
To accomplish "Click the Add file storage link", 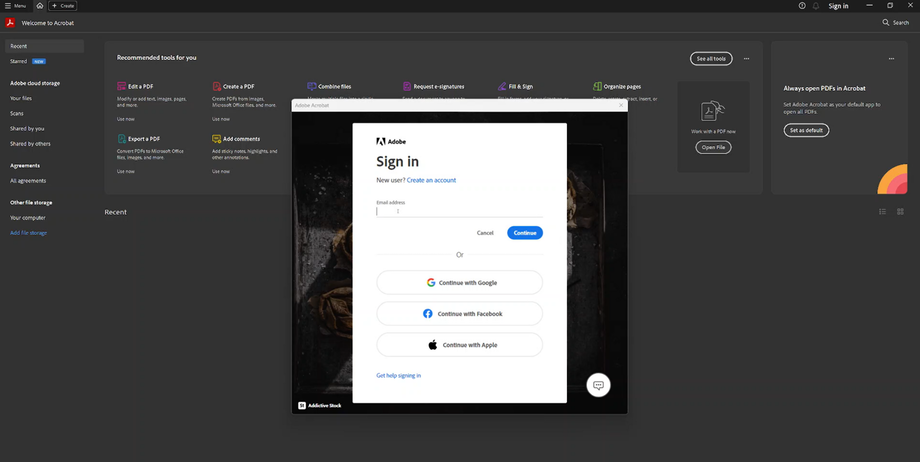I will pos(29,233).
